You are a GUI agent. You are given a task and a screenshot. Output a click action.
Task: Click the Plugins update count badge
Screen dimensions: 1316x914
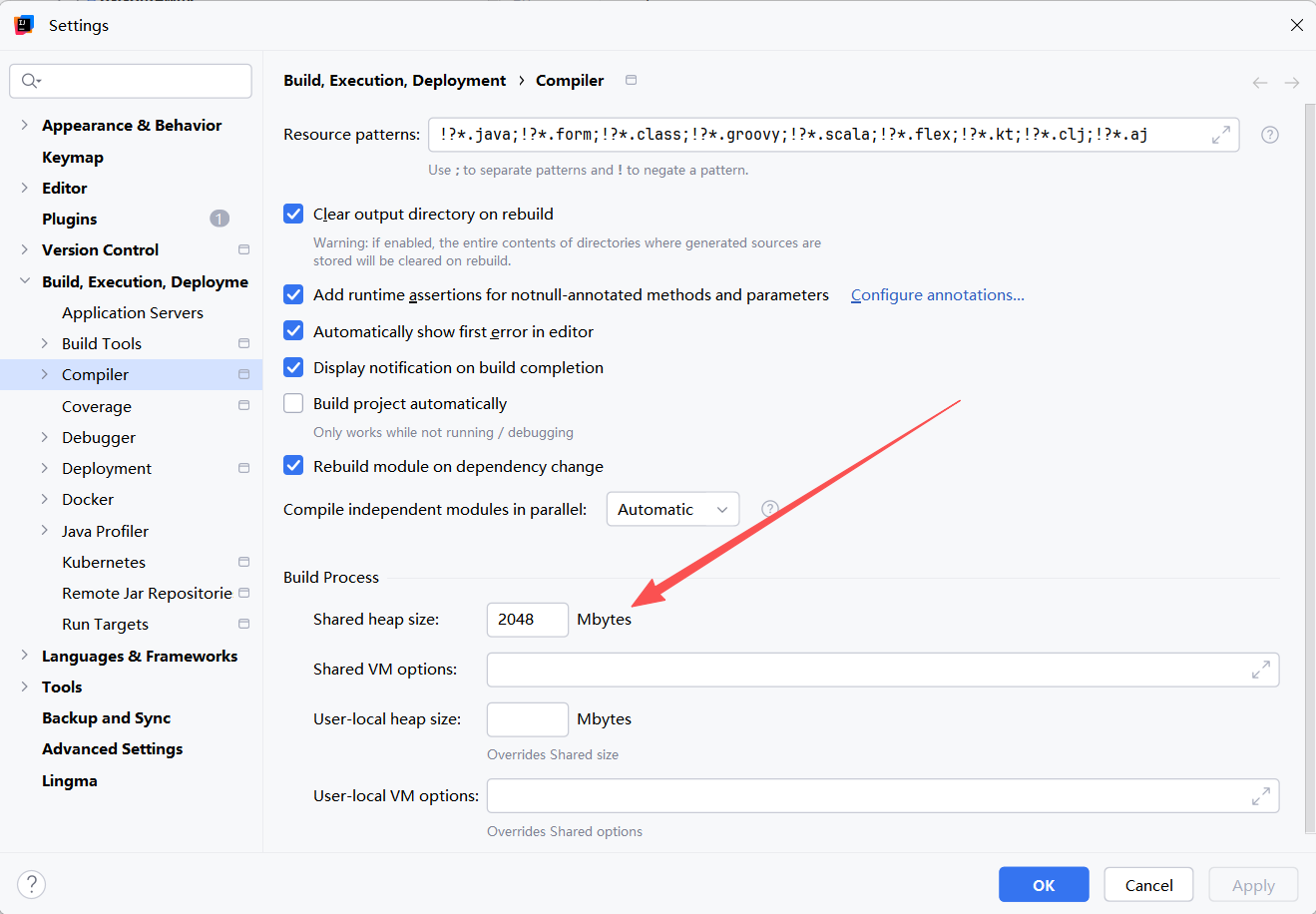219,219
